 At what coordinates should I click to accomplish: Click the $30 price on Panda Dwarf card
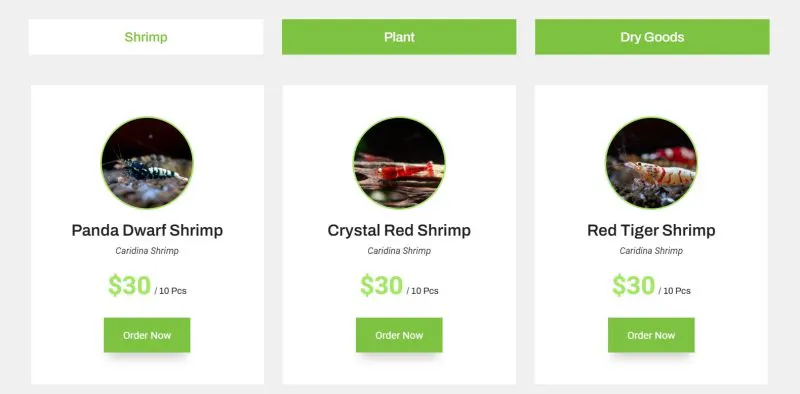tap(130, 285)
